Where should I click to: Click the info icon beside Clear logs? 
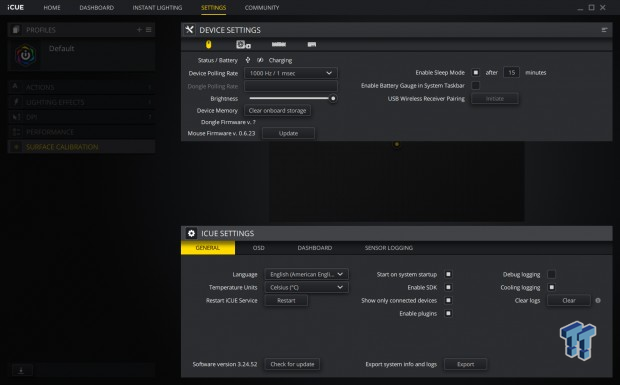598,300
